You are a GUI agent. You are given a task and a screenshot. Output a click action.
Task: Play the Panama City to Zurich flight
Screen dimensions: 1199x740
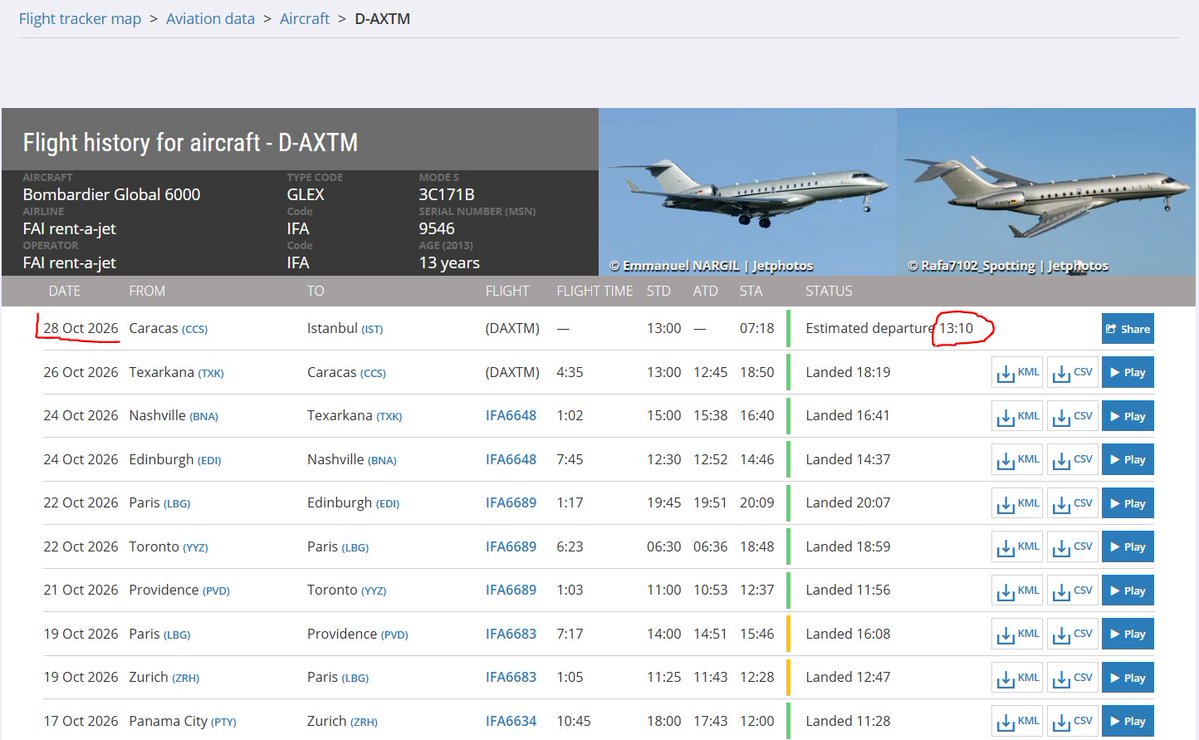pyautogui.click(x=1128, y=721)
